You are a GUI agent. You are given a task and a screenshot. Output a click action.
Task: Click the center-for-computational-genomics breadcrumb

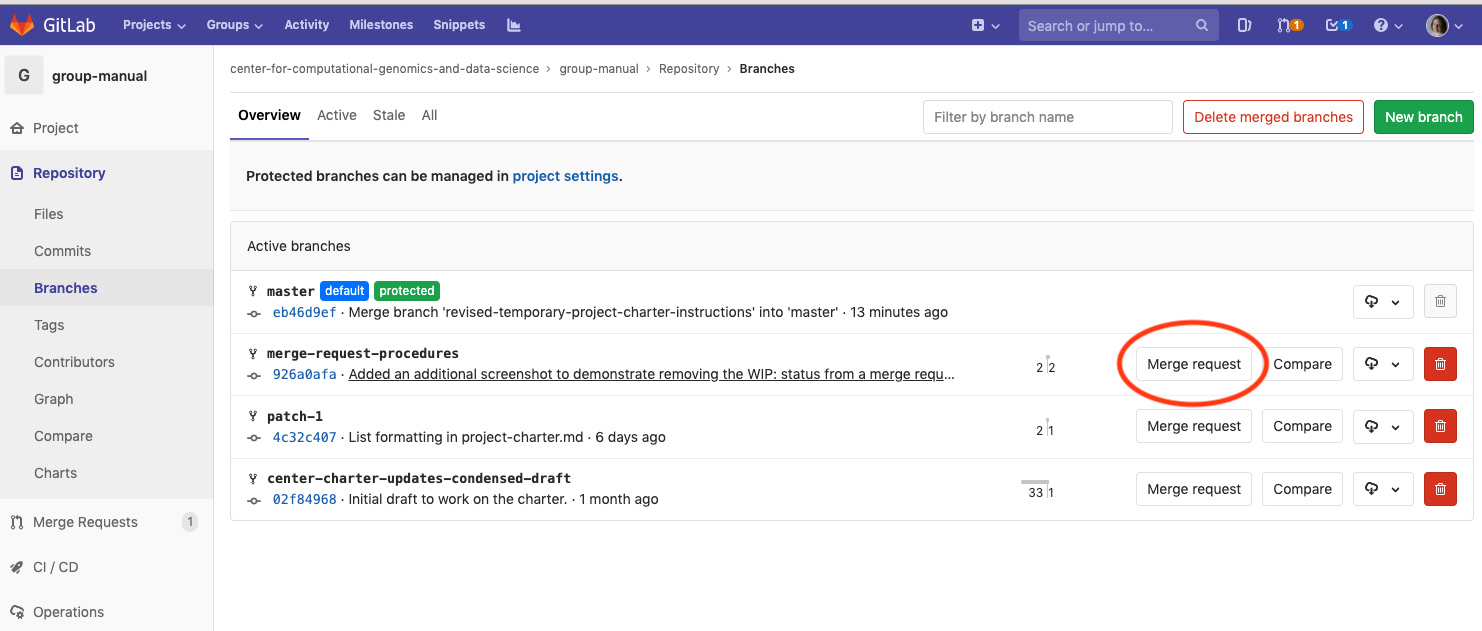pyautogui.click(x=384, y=69)
